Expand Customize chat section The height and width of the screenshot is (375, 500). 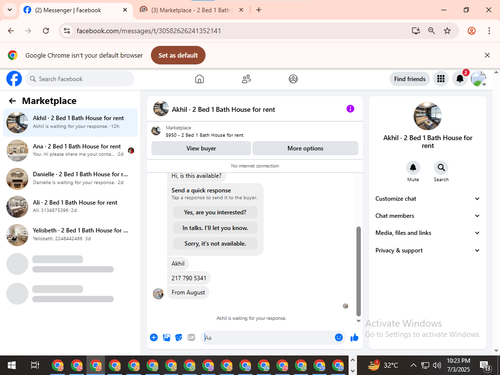[x=427, y=199]
